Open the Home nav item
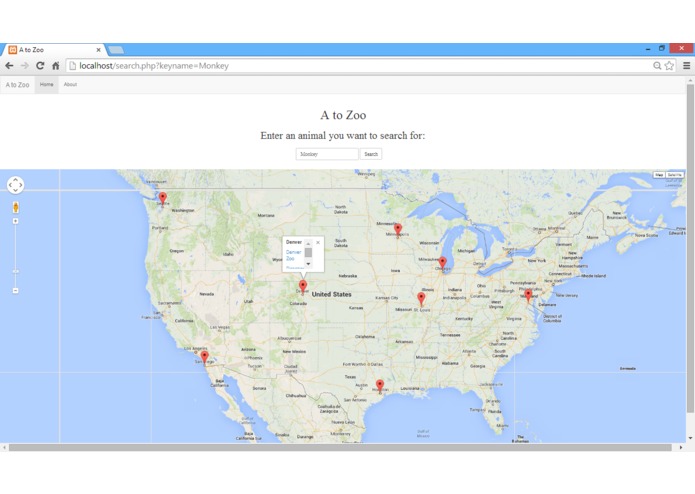 [x=46, y=84]
